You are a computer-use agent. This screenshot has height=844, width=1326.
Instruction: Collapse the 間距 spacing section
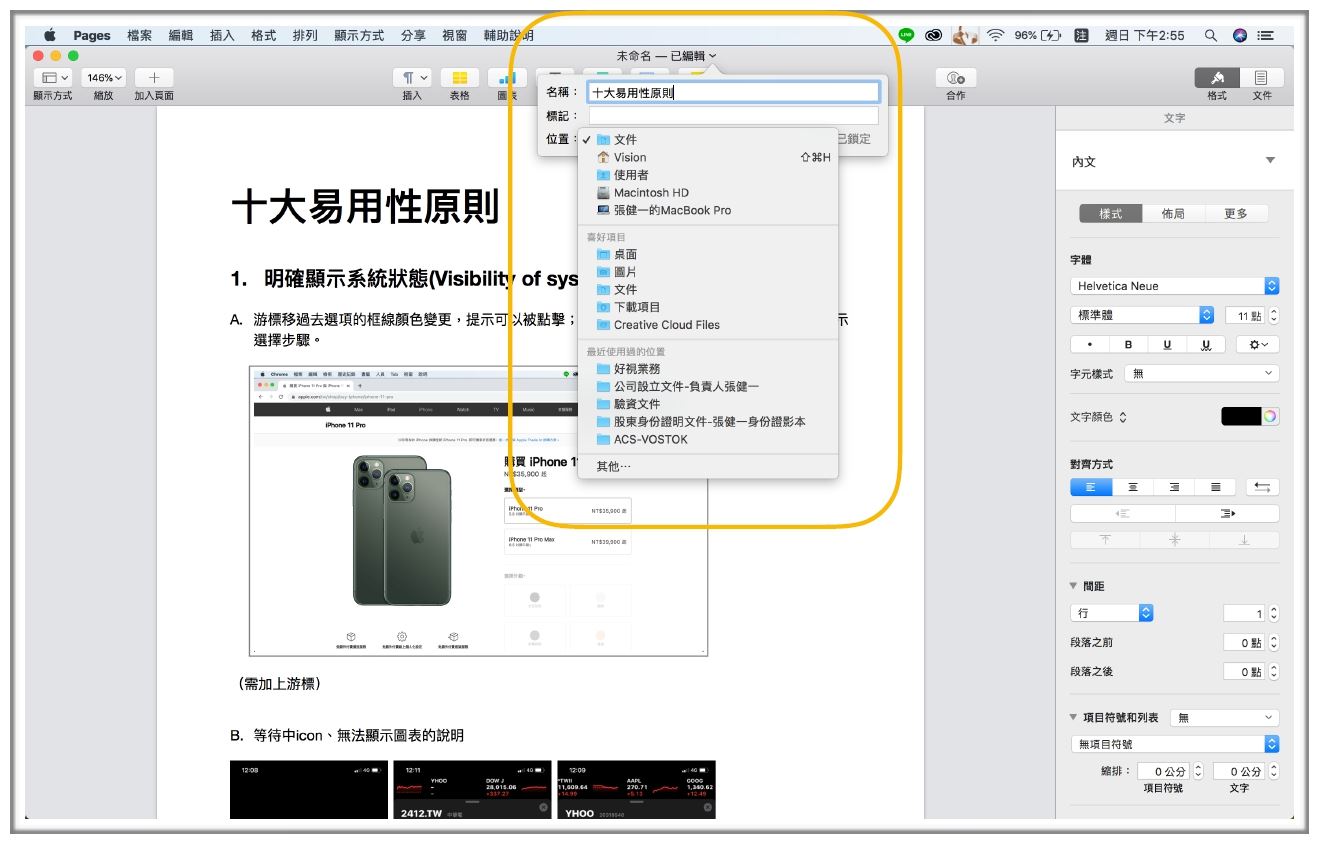coord(1074,586)
